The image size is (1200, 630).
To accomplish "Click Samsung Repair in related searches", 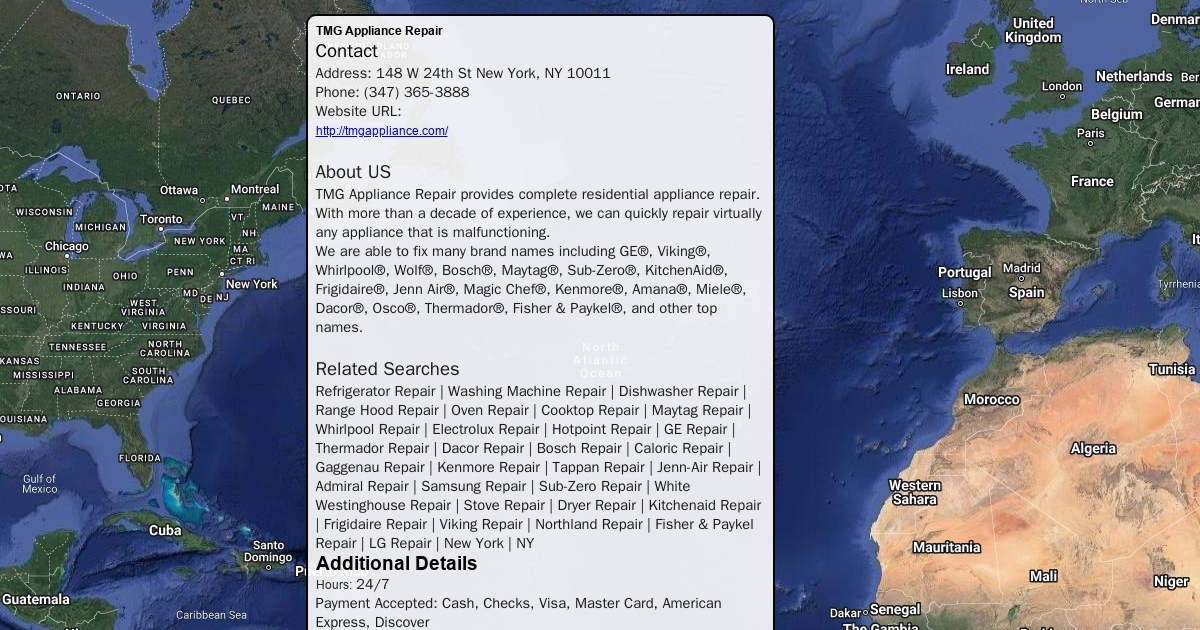I will (x=473, y=486).
